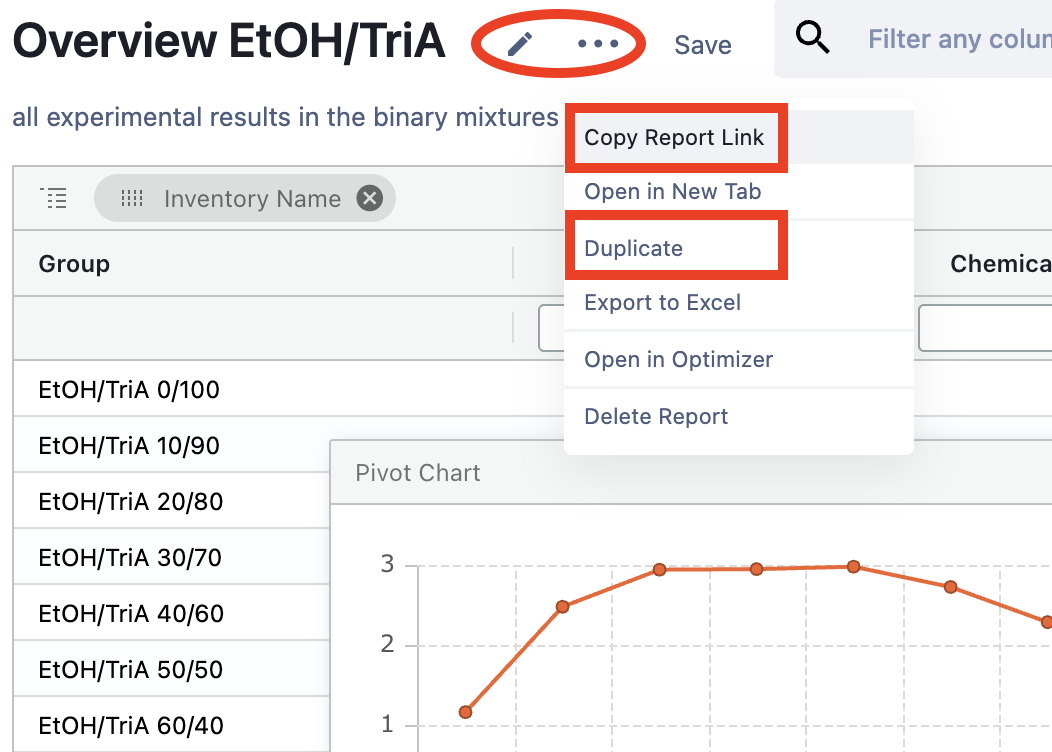Click the three-dot more options icon

598,44
